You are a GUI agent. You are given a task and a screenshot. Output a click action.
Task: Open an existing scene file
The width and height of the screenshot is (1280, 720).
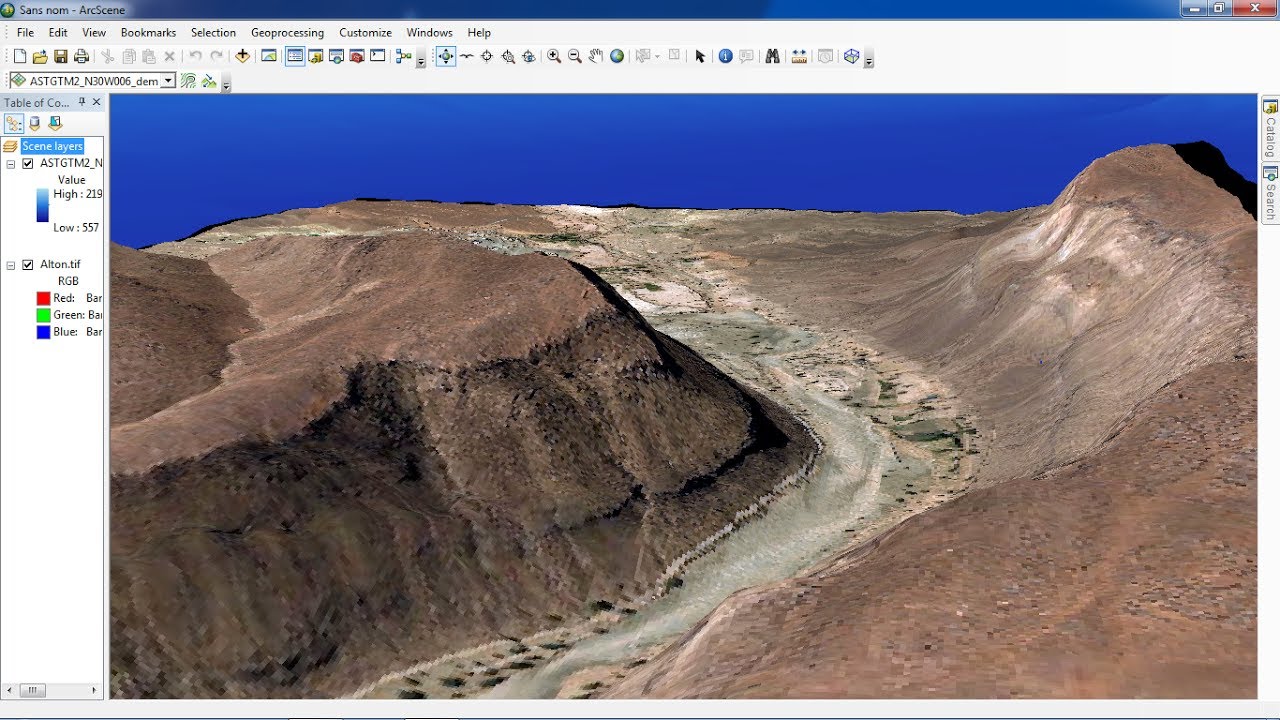[40, 57]
